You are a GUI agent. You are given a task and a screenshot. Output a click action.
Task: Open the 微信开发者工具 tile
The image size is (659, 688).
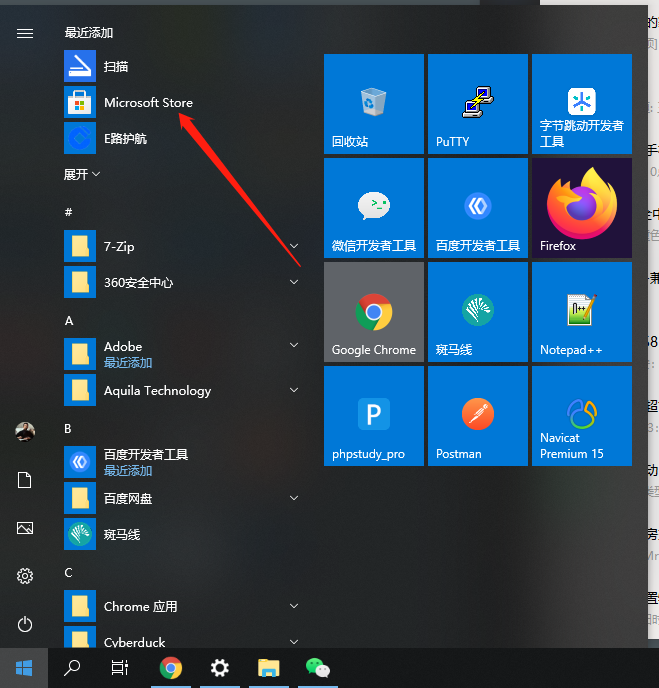pyautogui.click(x=374, y=208)
